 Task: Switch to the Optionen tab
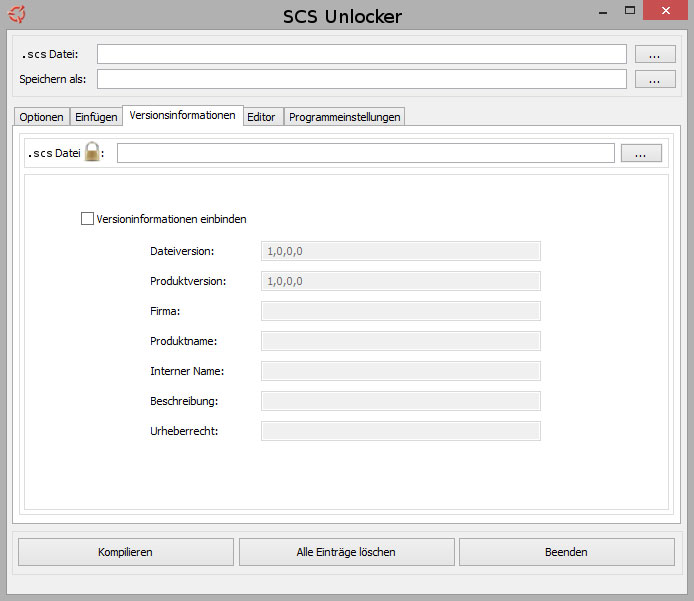tap(41, 117)
